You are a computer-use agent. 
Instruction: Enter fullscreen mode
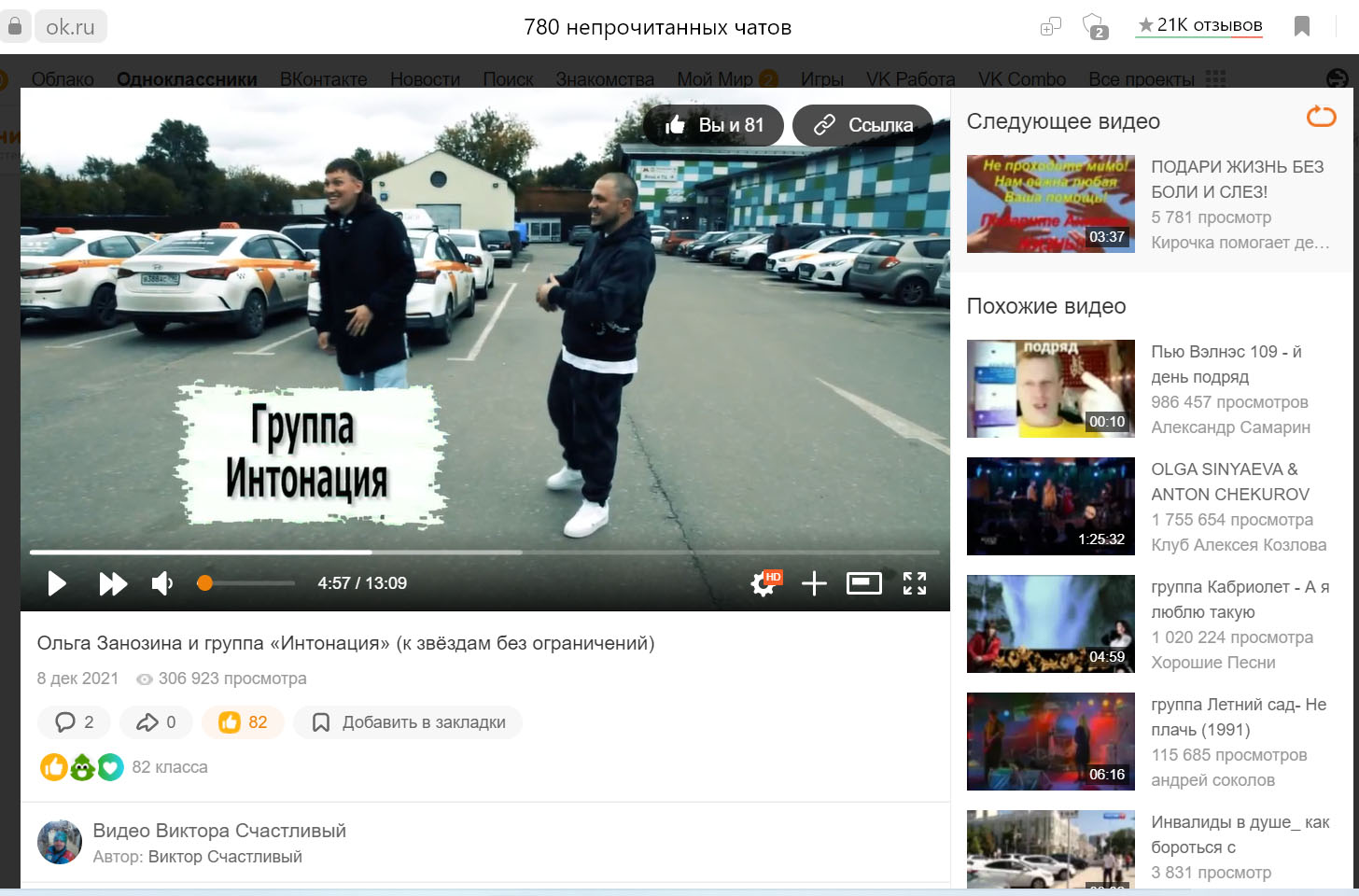(x=915, y=583)
